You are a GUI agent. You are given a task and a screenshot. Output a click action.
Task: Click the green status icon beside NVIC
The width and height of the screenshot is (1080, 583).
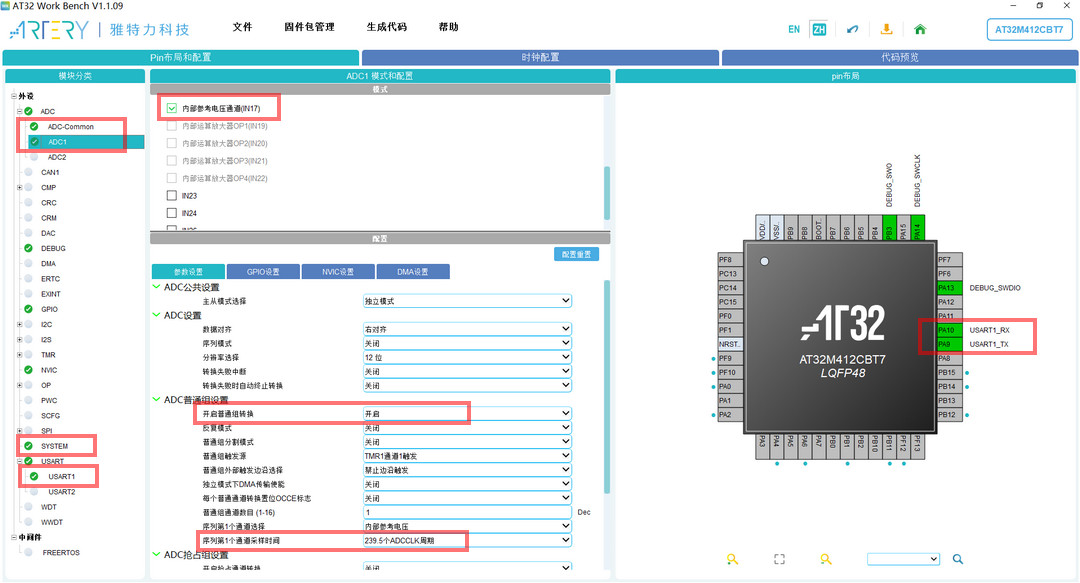click(x=28, y=369)
